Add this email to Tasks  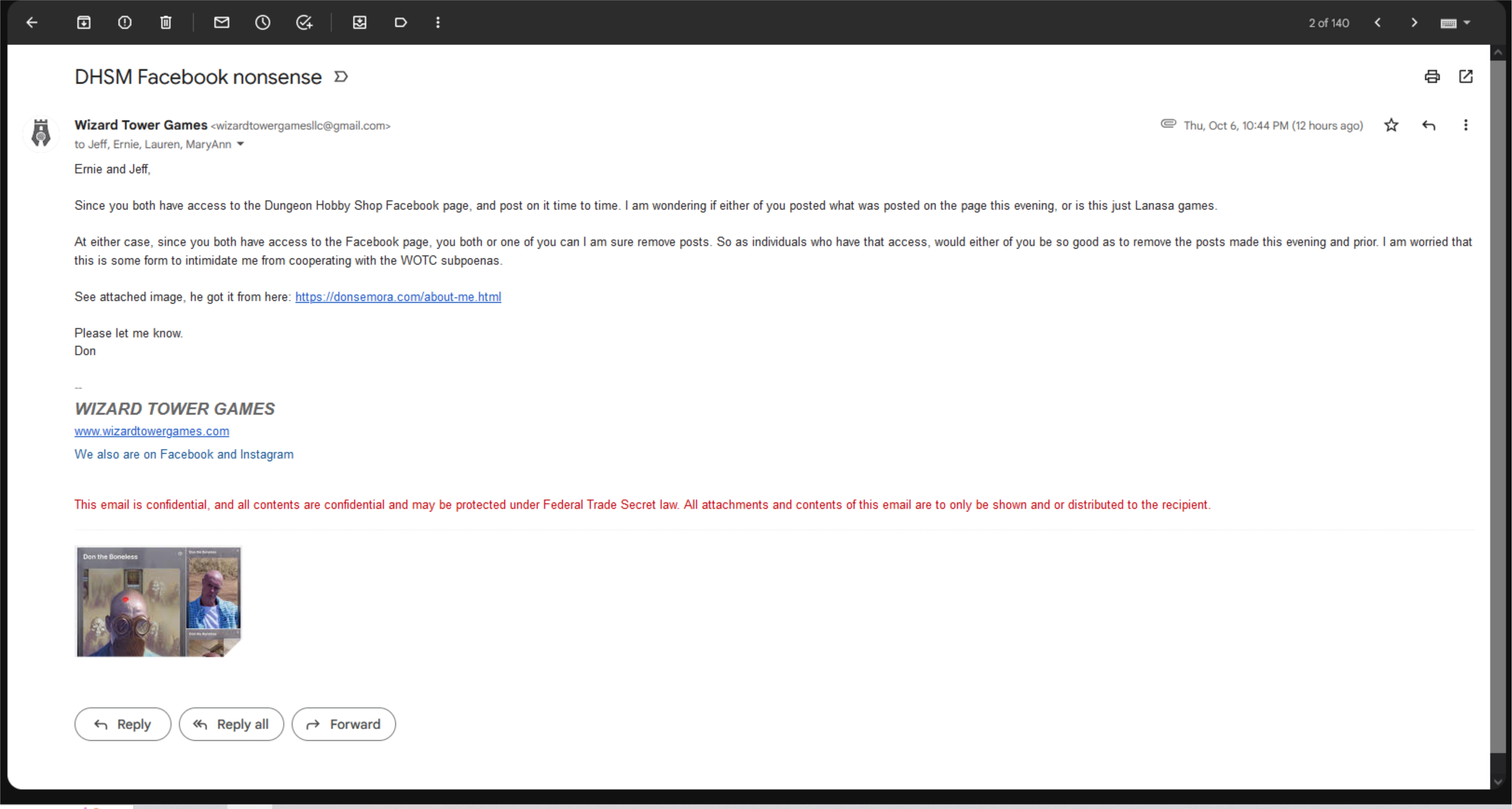pos(303,22)
